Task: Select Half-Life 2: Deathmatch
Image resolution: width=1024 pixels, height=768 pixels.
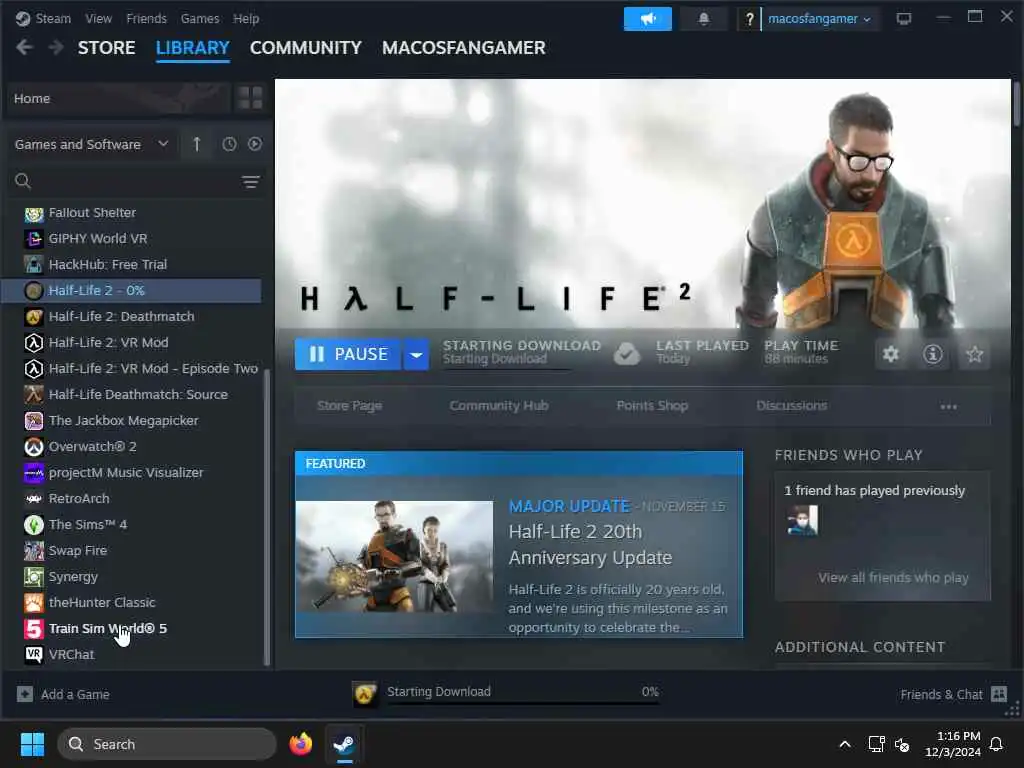Action: [x=131, y=317]
